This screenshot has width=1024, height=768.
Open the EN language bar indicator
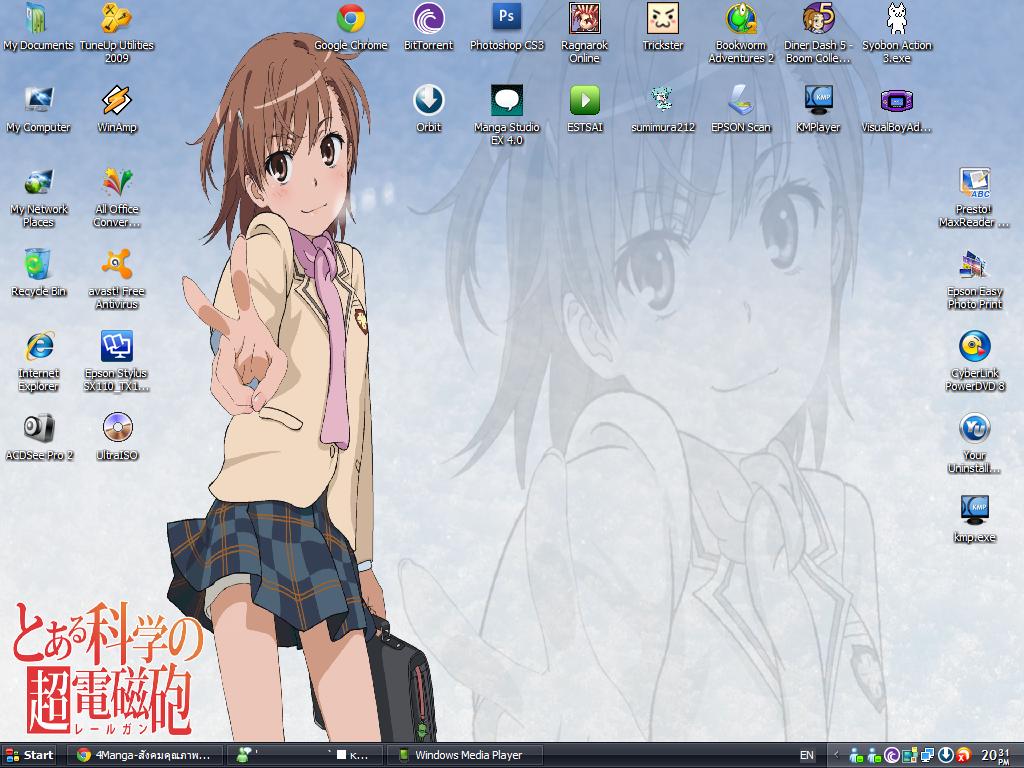click(x=807, y=755)
